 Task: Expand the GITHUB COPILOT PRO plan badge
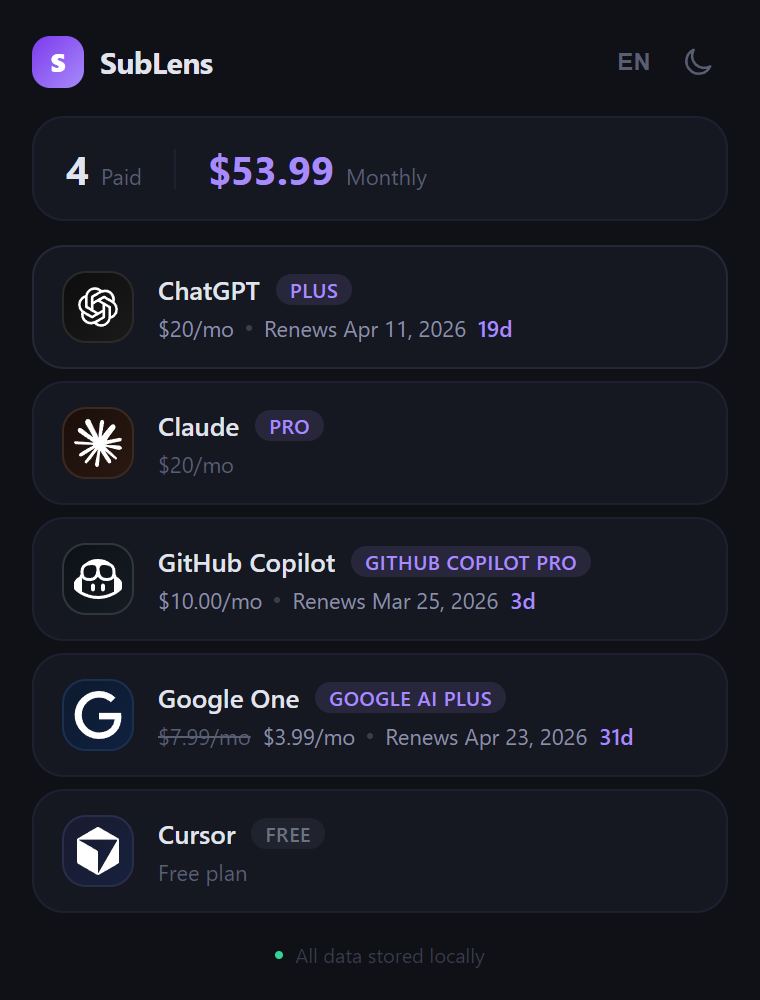pyautogui.click(x=471, y=562)
